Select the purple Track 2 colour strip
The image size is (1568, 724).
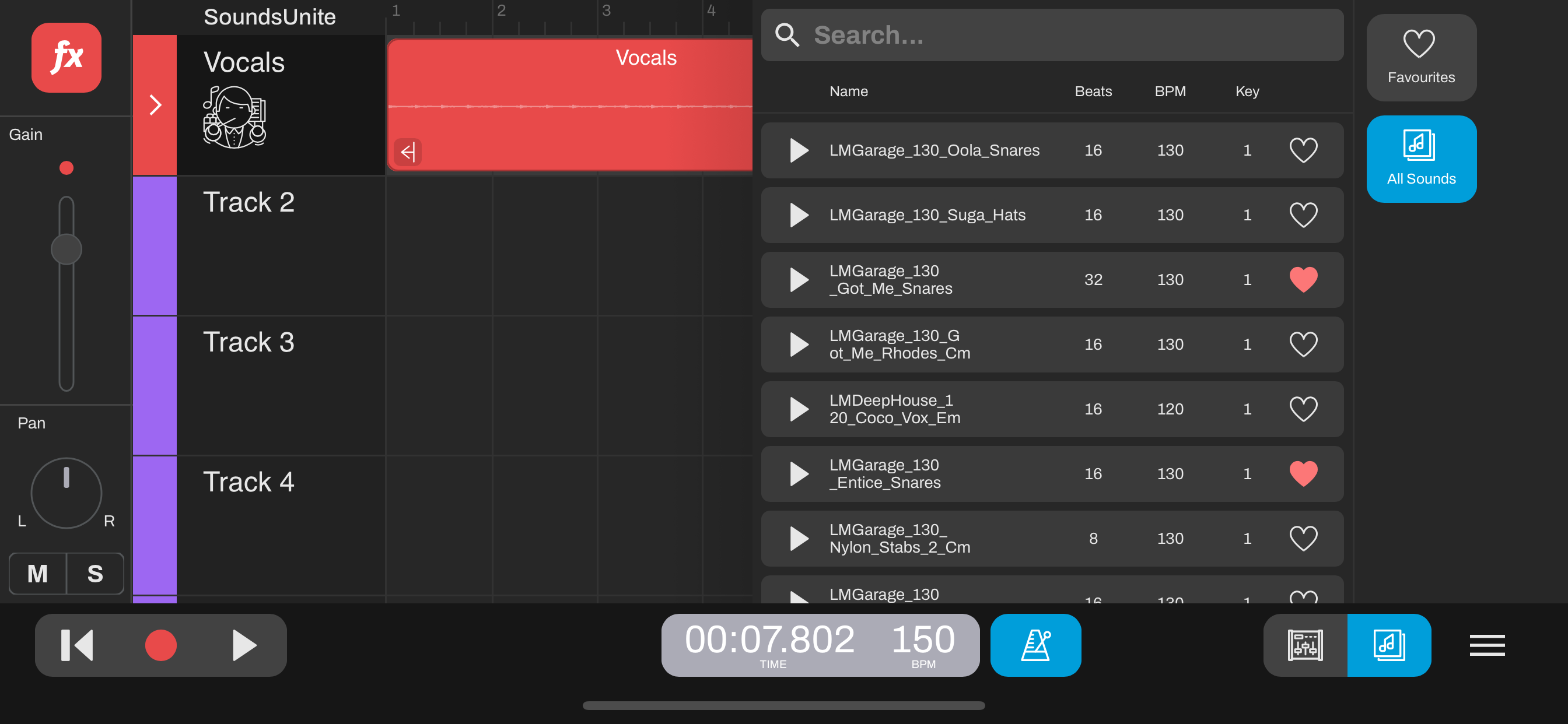click(155, 245)
